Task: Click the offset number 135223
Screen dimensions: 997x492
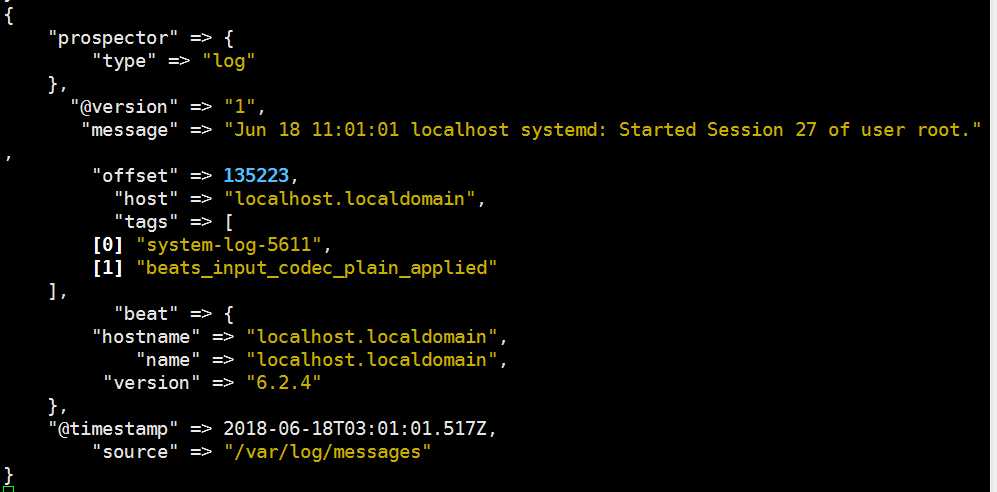Action: click(256, 175)
